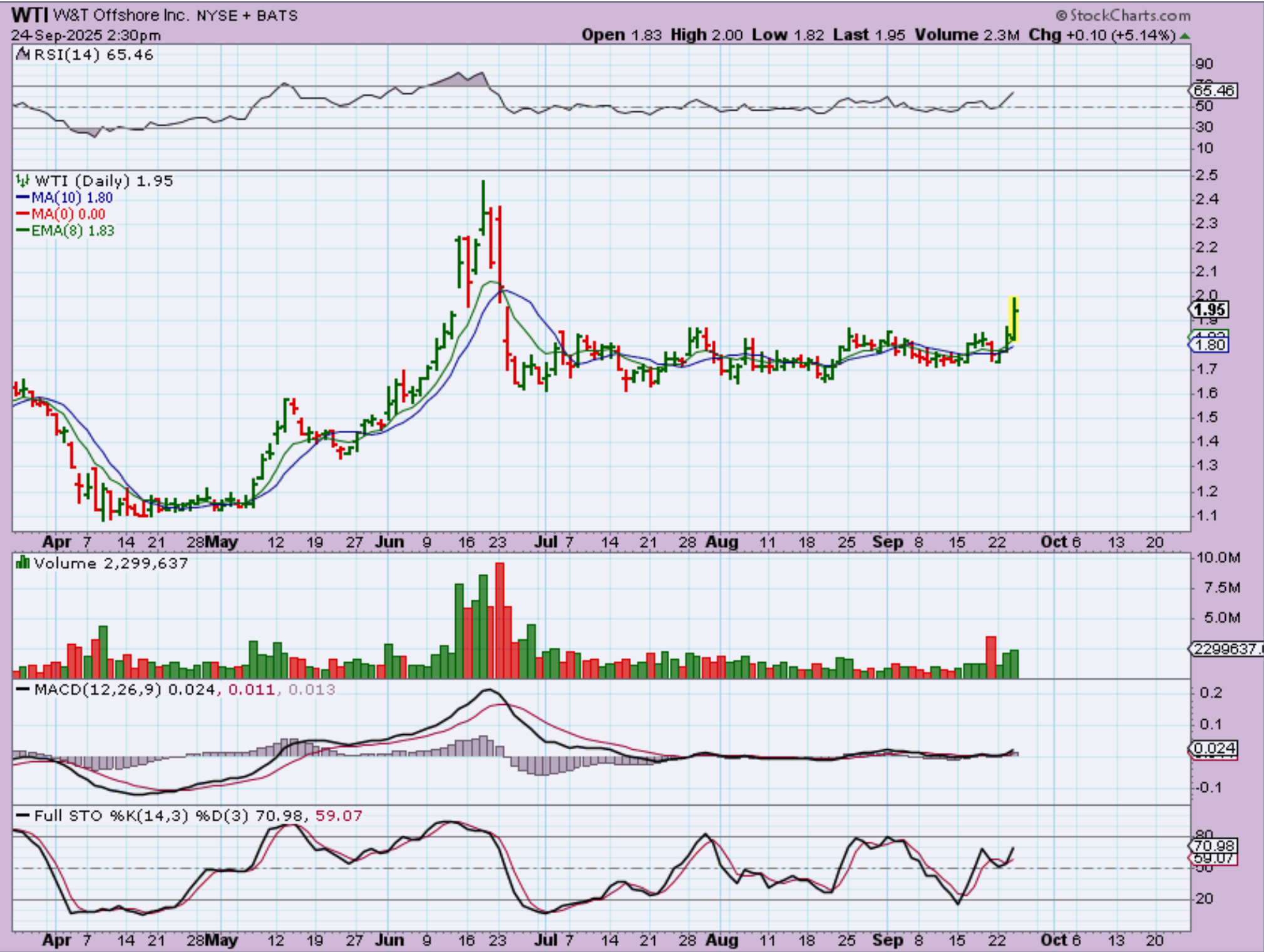
Task: Click the tallest red volume bar
Action: [x=500, y=620]
